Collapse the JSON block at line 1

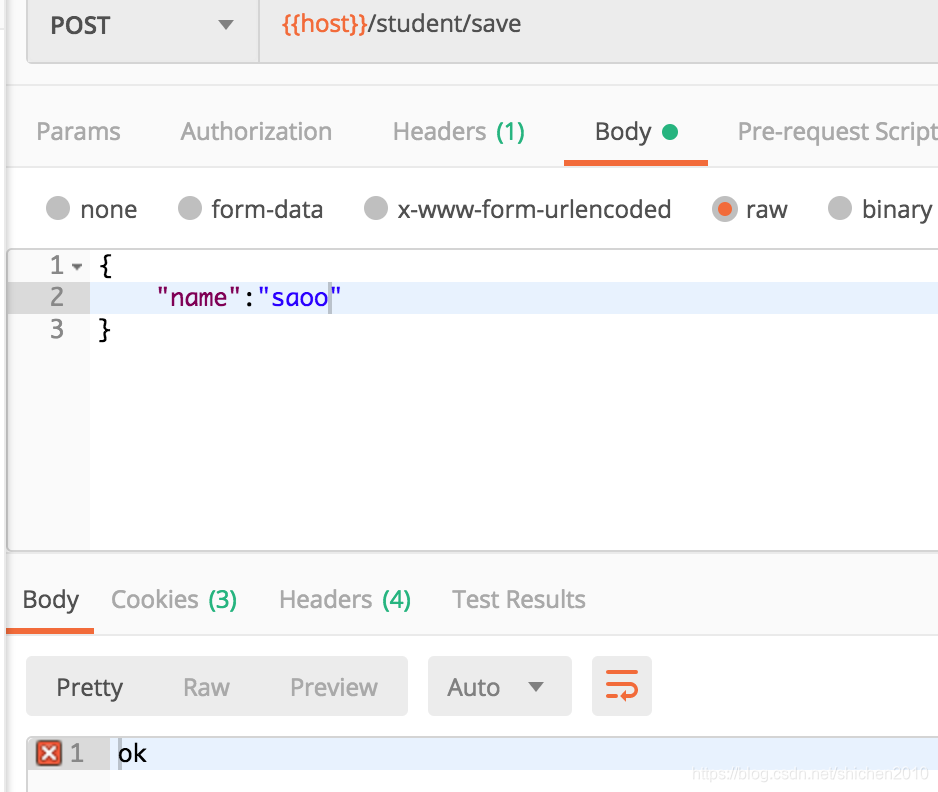pyautogui.click(x=77, y=267)
